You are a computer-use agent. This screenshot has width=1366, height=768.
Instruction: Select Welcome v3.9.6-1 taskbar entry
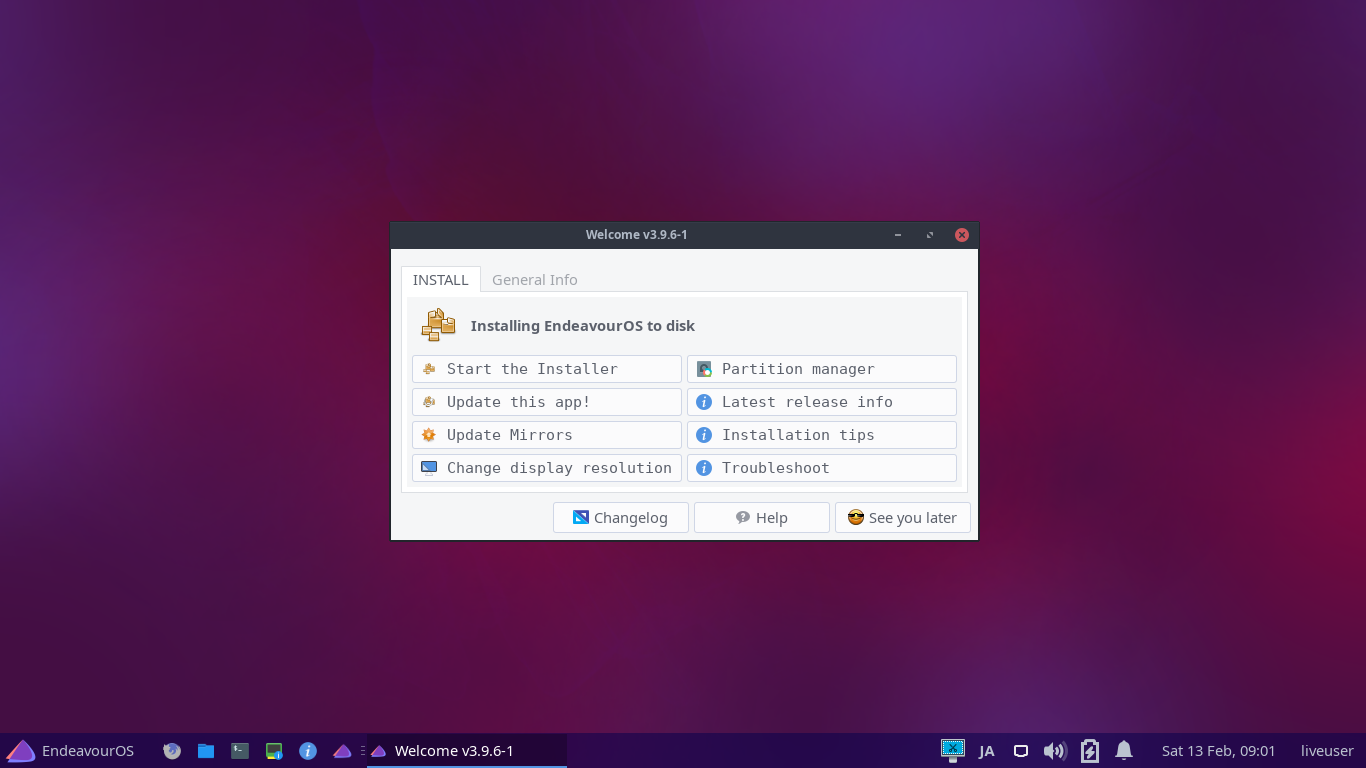(x=467, y=751)
